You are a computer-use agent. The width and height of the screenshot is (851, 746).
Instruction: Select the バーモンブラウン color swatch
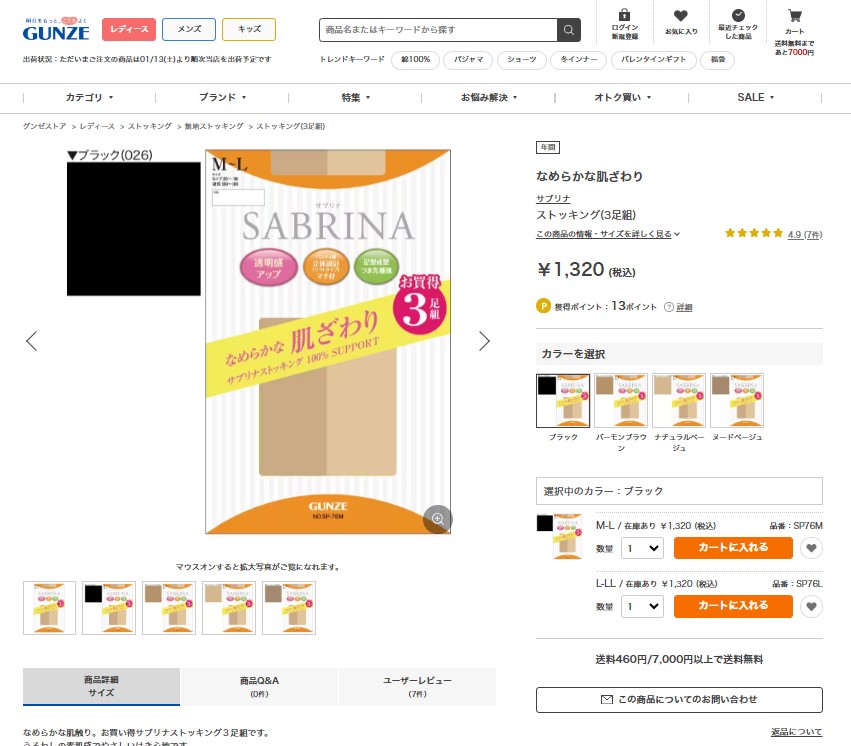pos(621,400)
